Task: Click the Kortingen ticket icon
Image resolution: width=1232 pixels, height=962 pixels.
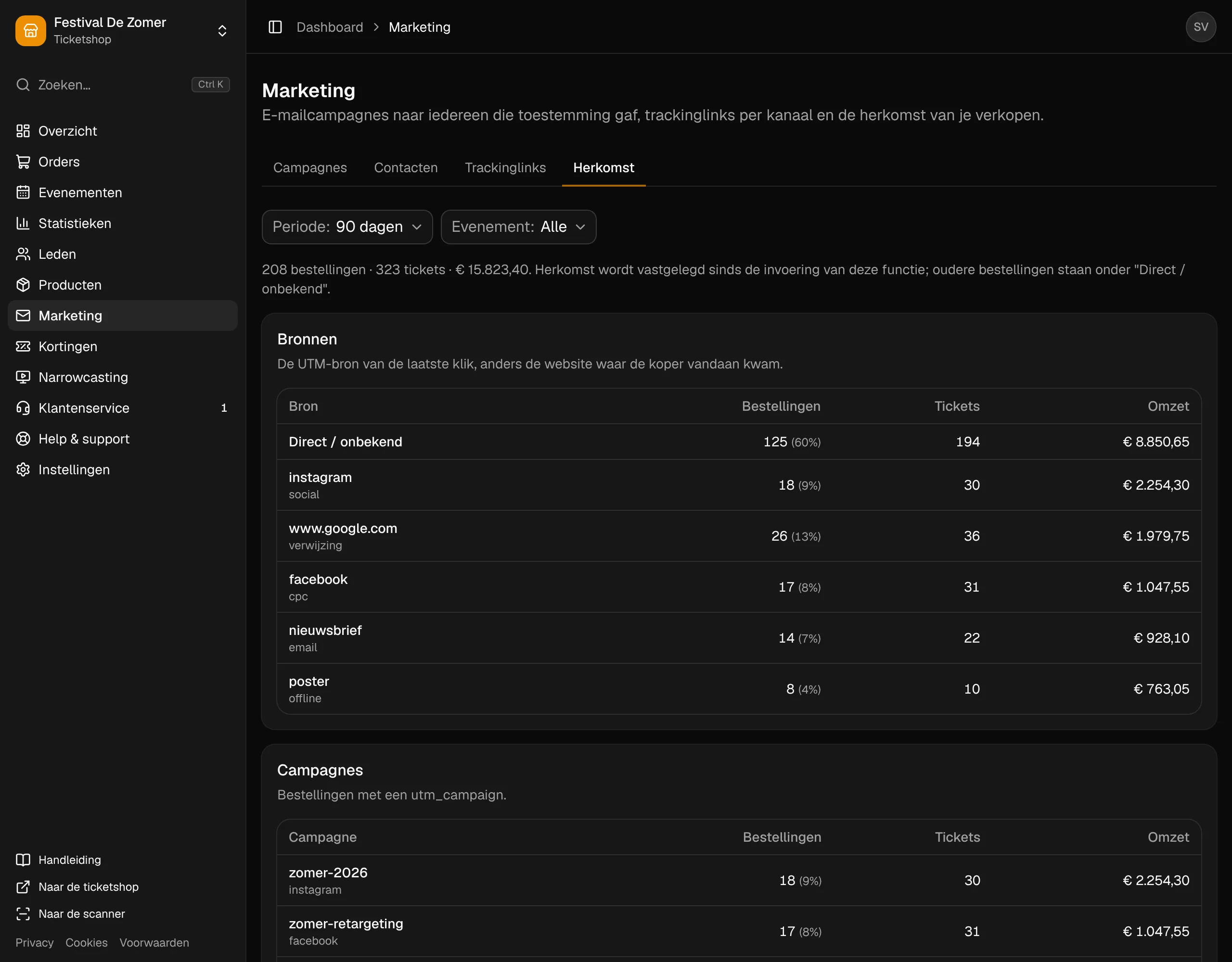Action: (x=23, y=346)
